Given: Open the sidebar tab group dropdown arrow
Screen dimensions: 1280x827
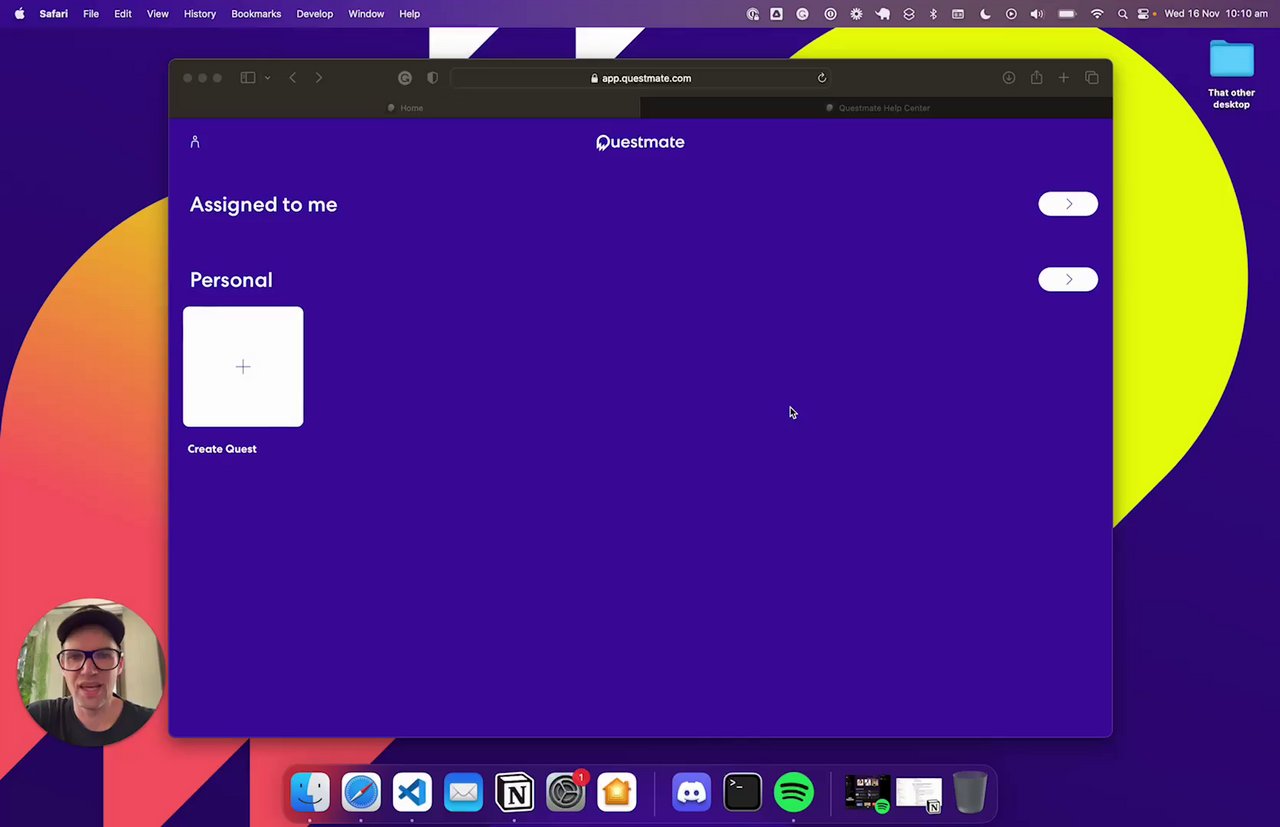Looking at the screenshot, I should pyautogui.click(x=267, y=78).
